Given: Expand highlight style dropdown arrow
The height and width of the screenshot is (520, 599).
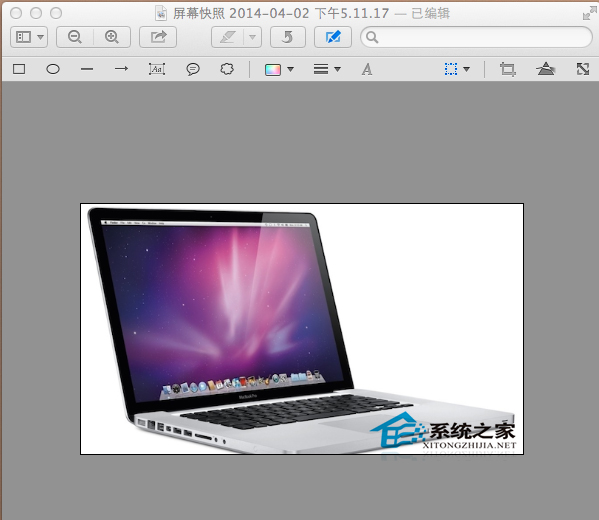Looking at the screenshot, I should point(253,37).
